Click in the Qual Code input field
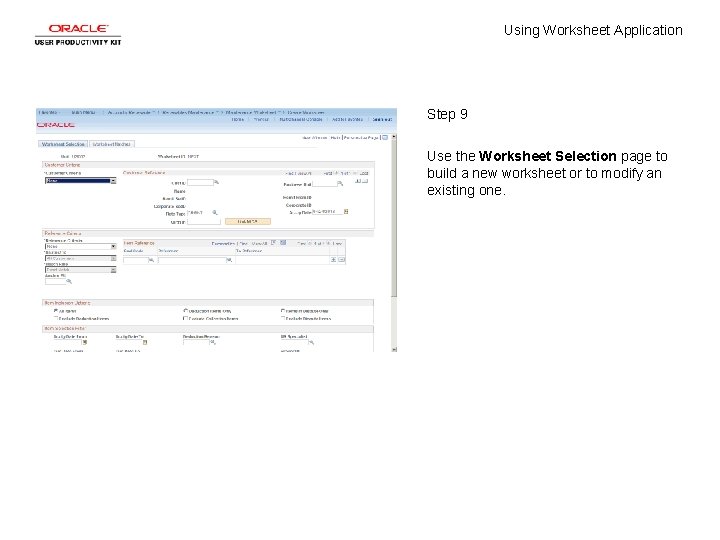Screen dimensions: 720x540 coord(135,260)
